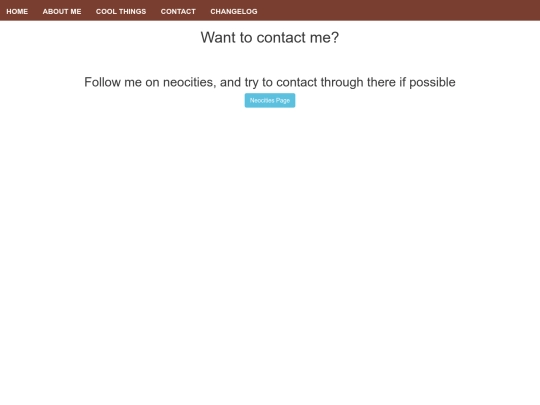The image size is (540, 405).
Task: Click the word 'Page' on the blue button
Action: coord(283,101)
